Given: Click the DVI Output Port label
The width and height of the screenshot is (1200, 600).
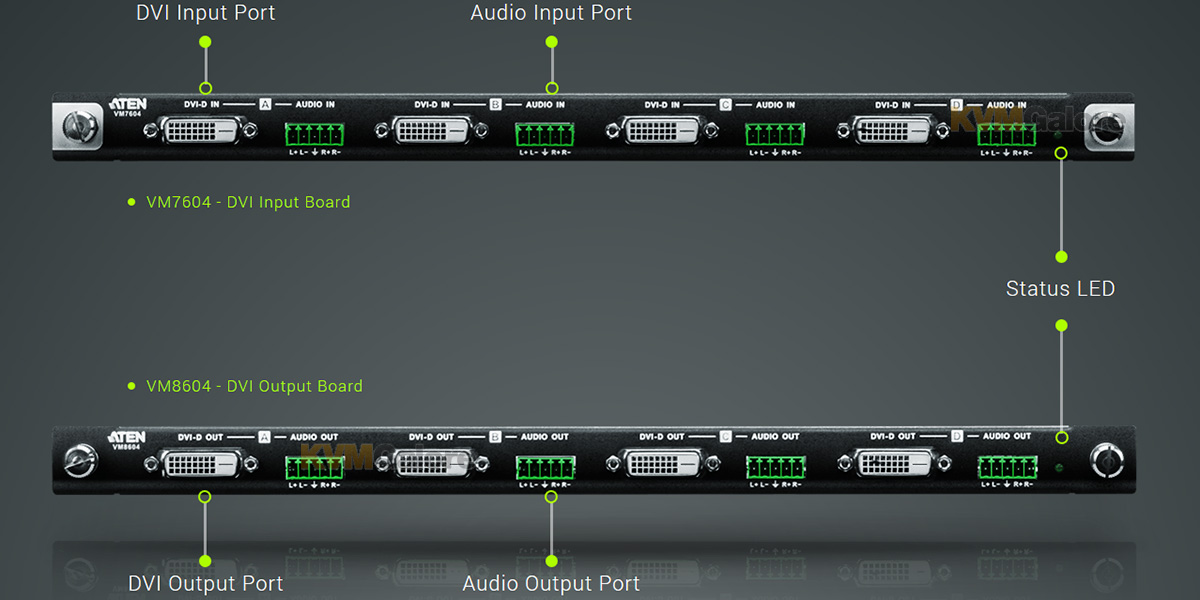Looking at the screenshot, I should click(205, 583).
